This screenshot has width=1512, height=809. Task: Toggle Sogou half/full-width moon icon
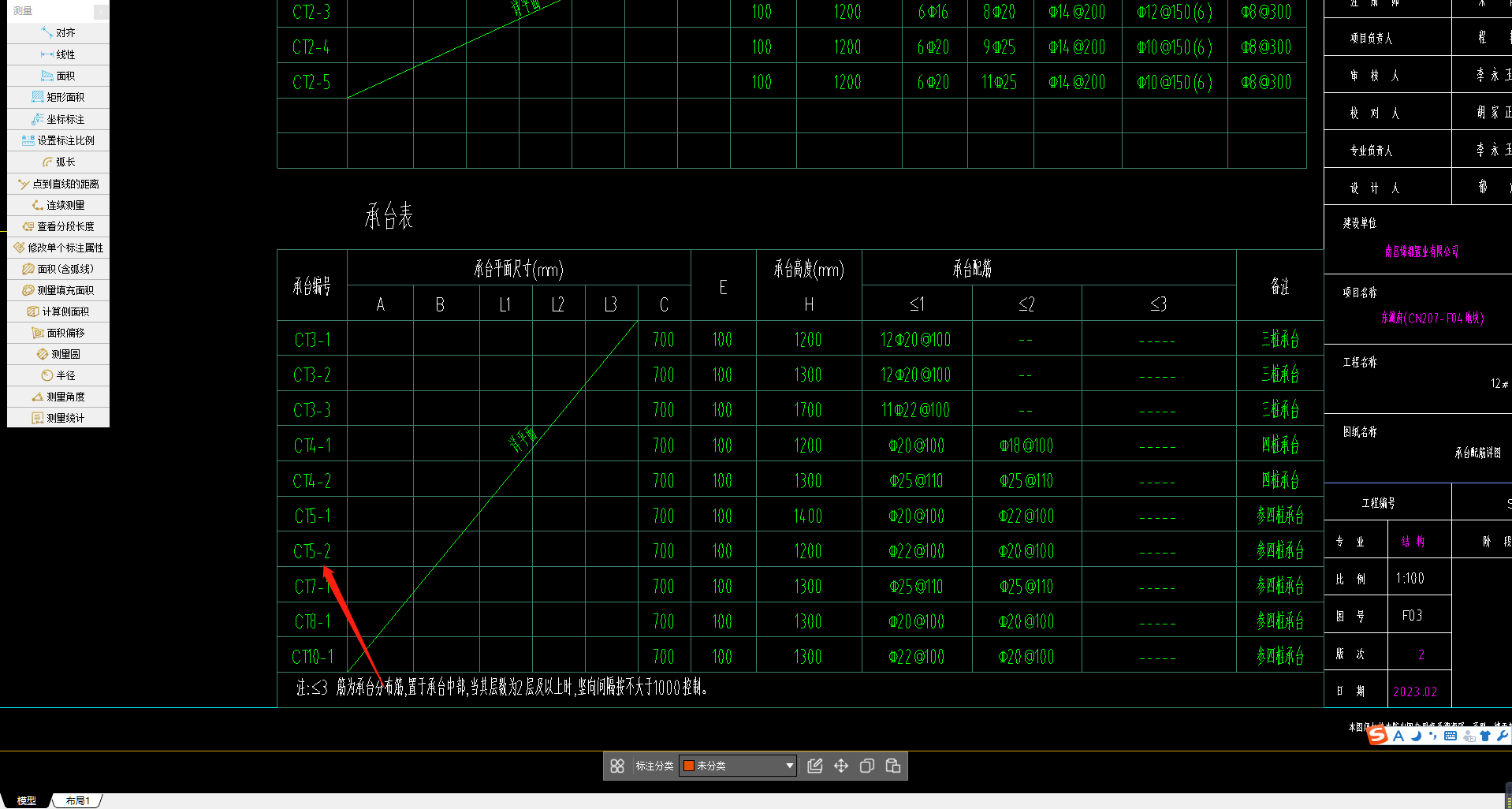[1416, 736]
